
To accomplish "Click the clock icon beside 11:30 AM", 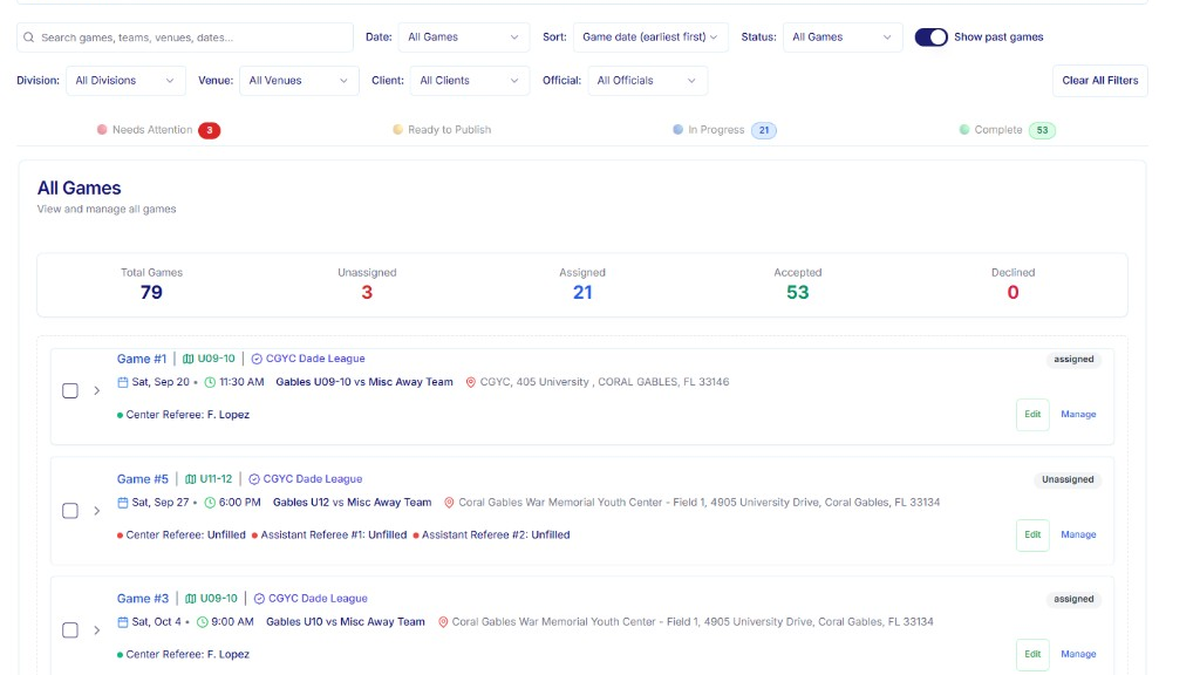I will tap(210, 382).
